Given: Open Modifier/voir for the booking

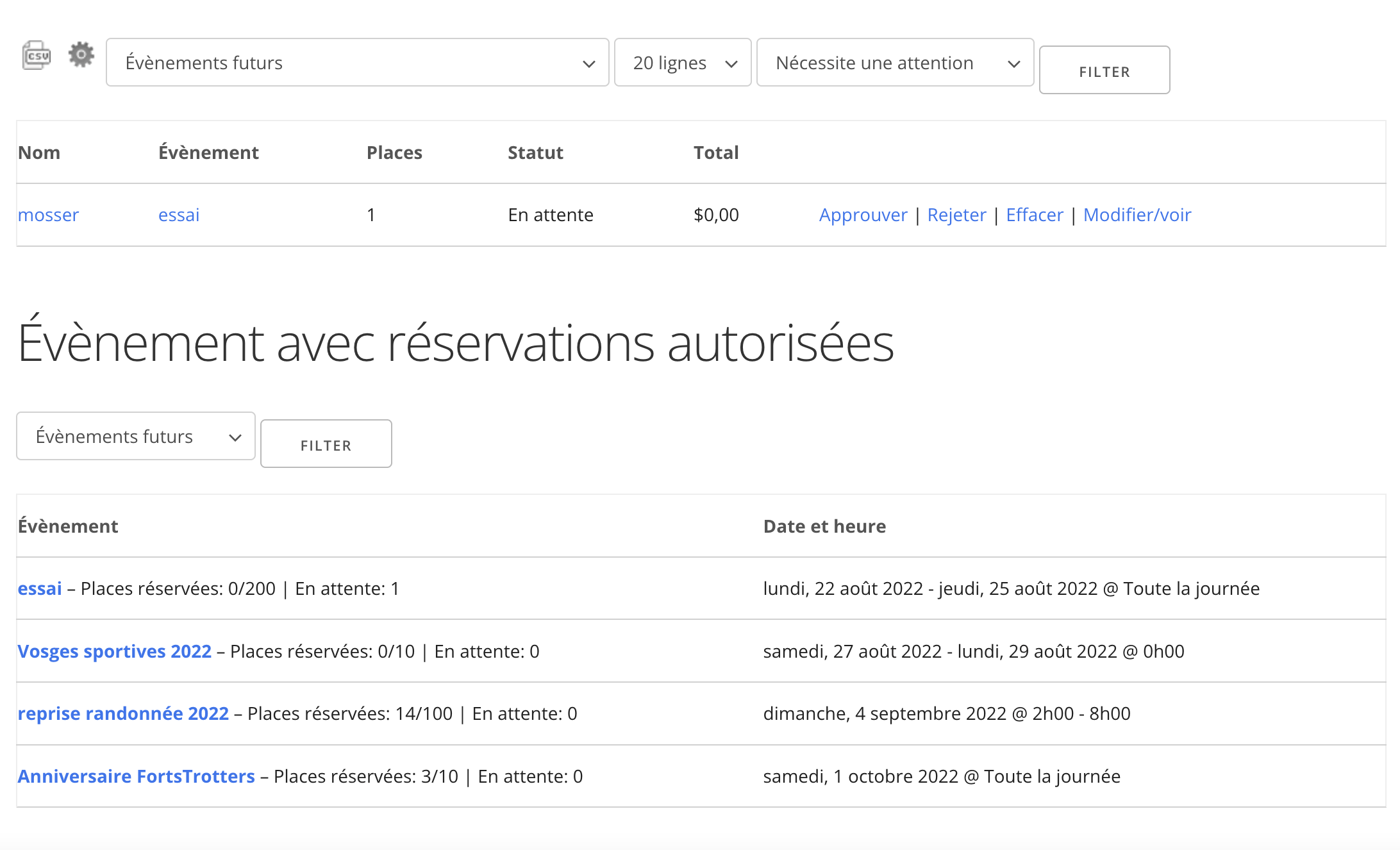Looking at the screenshot, I should click(1137, 215).
